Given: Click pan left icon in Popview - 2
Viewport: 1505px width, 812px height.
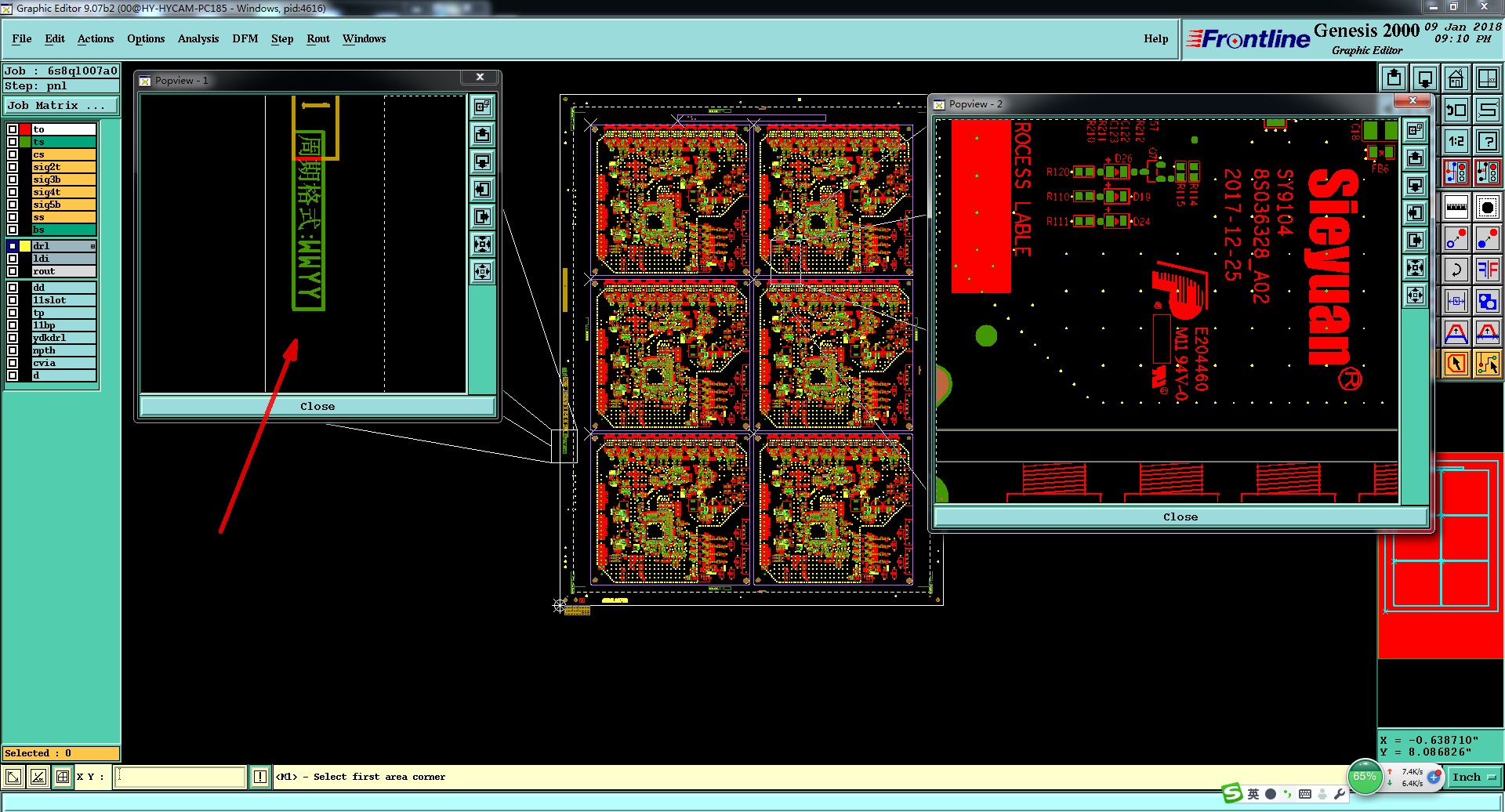Looking at the screenshot, I should point(1415,213).
